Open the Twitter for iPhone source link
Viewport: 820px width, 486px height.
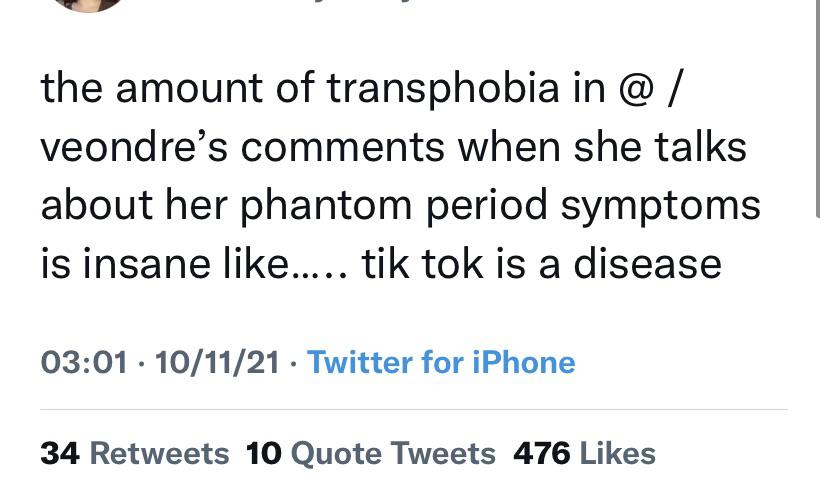[x=441, y=362]
